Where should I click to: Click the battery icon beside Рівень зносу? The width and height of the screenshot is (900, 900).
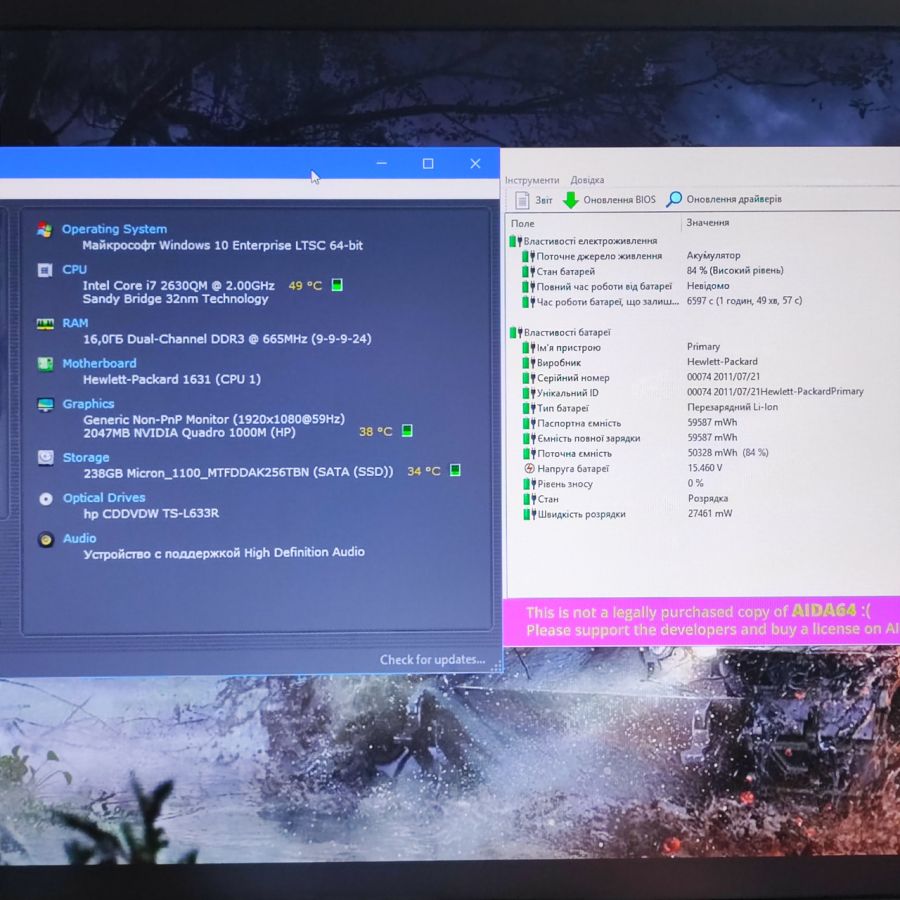click(x=529, y=484)
